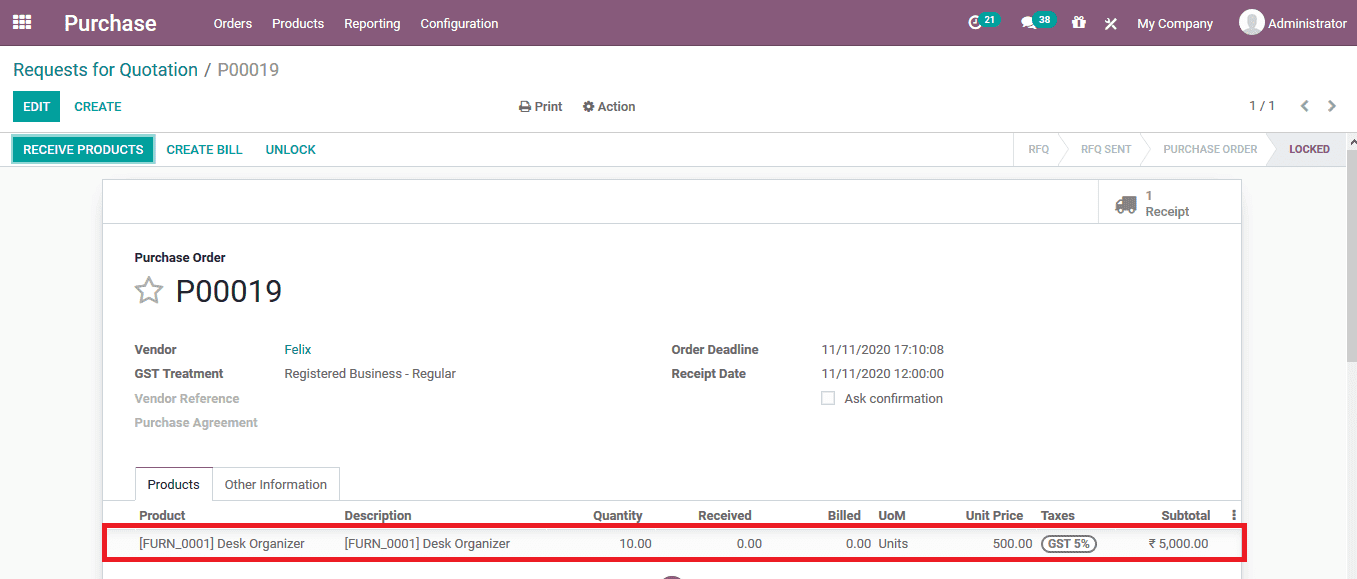Click the Billed column header
This screenshot has height=579, width=1357.
[x=844, y=516]
